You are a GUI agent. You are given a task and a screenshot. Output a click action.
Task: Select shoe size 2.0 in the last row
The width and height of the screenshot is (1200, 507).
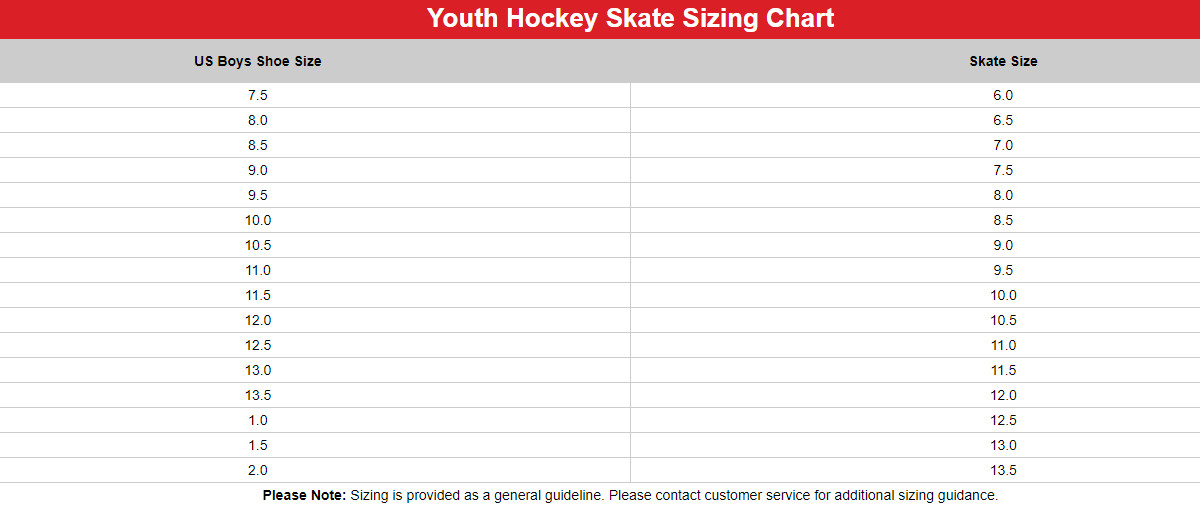click(258, 470)
